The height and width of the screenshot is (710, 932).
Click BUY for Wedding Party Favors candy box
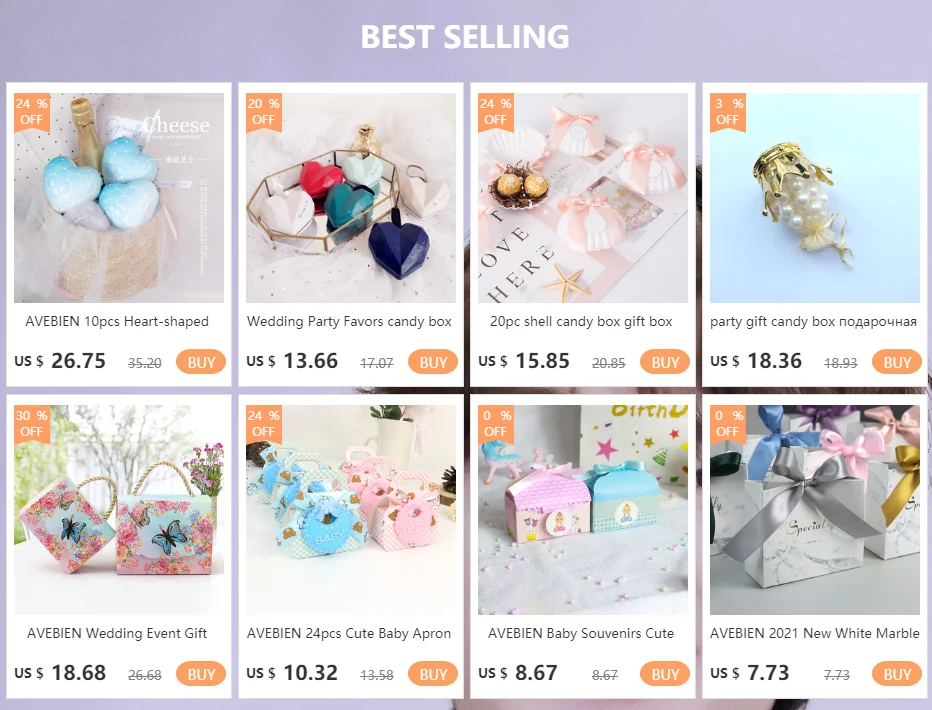(433, 362)
